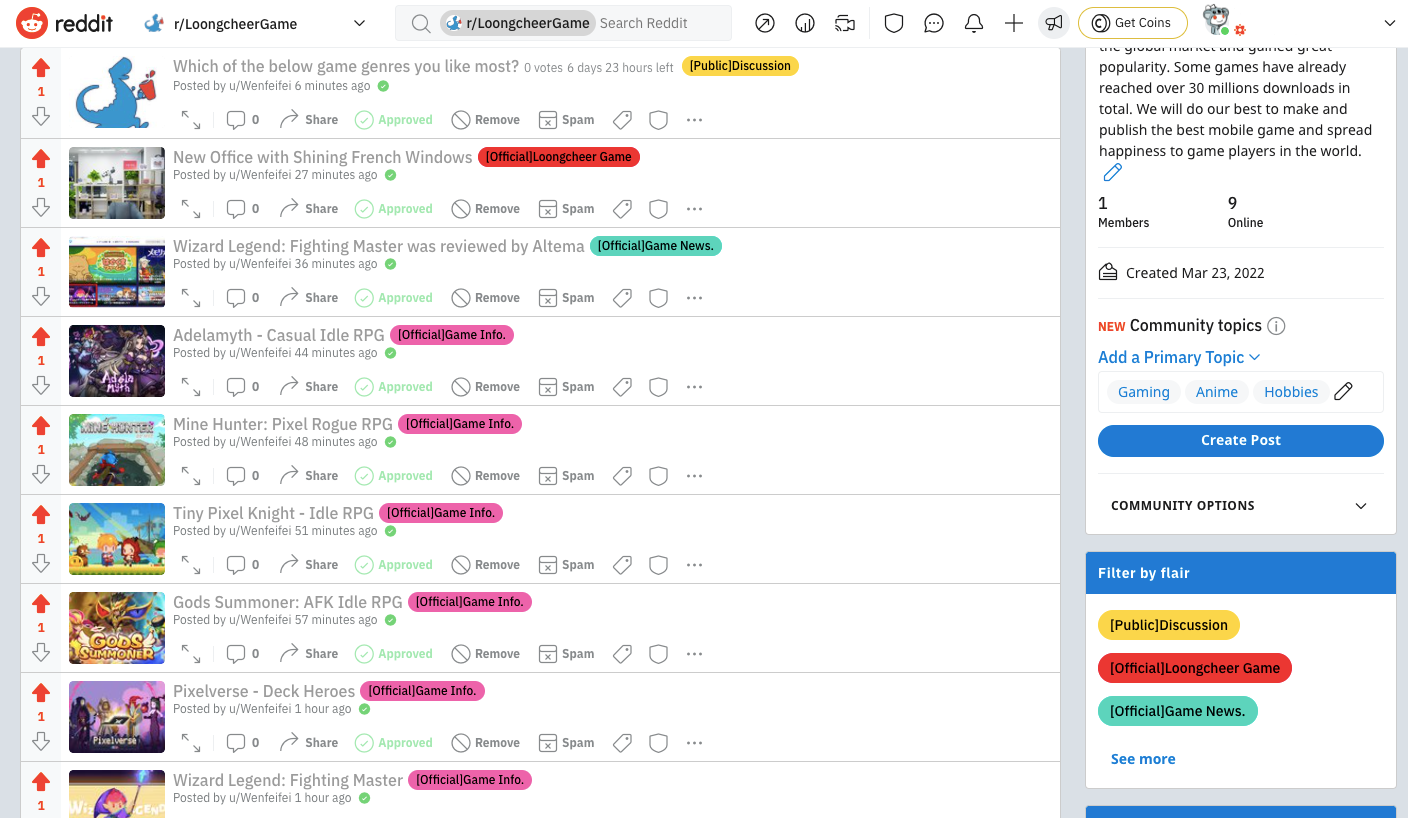Downvote the Gods Summoner post
The image size is (1408, 818).
(41, 652)
